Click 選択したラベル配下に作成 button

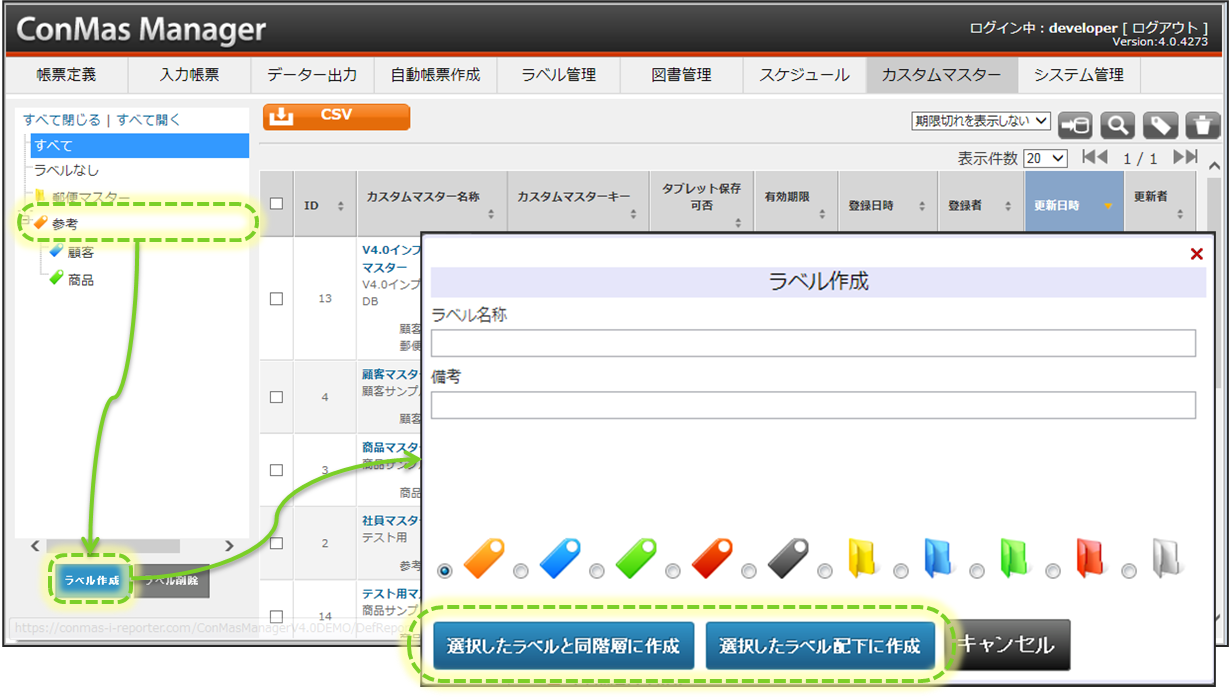[819, 646]
